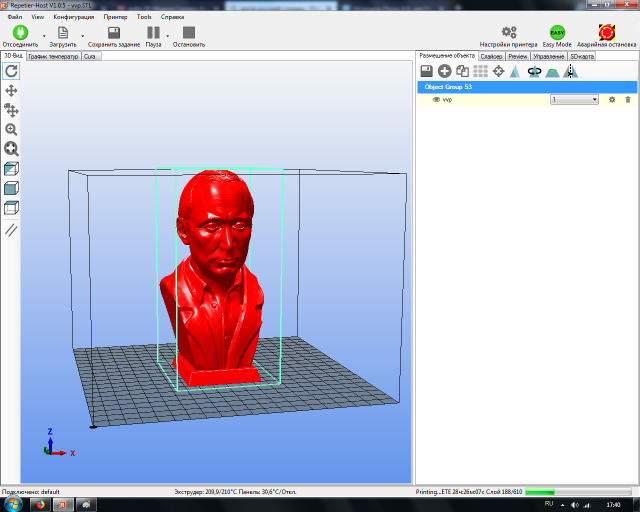Open Firefox from the taskbar
Screen dimensions: 640x512
click(40, 505)
